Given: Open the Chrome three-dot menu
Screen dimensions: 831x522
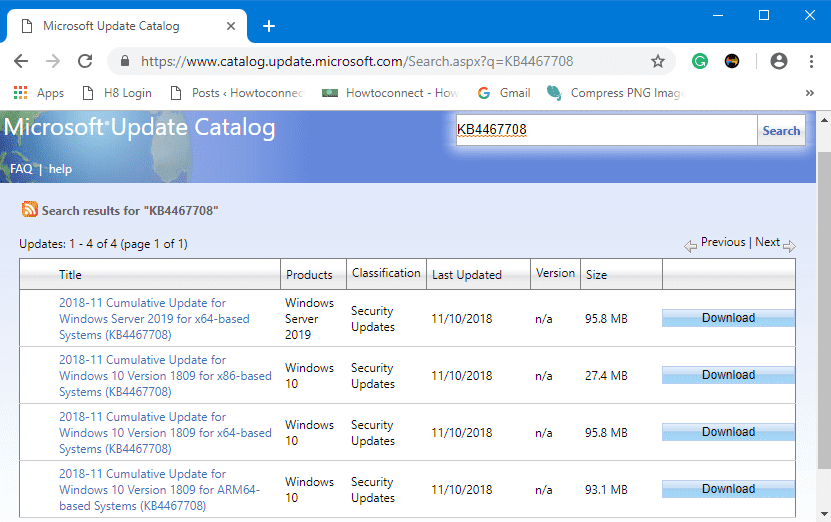Looking at the screenshot, I should pos(811,61).
